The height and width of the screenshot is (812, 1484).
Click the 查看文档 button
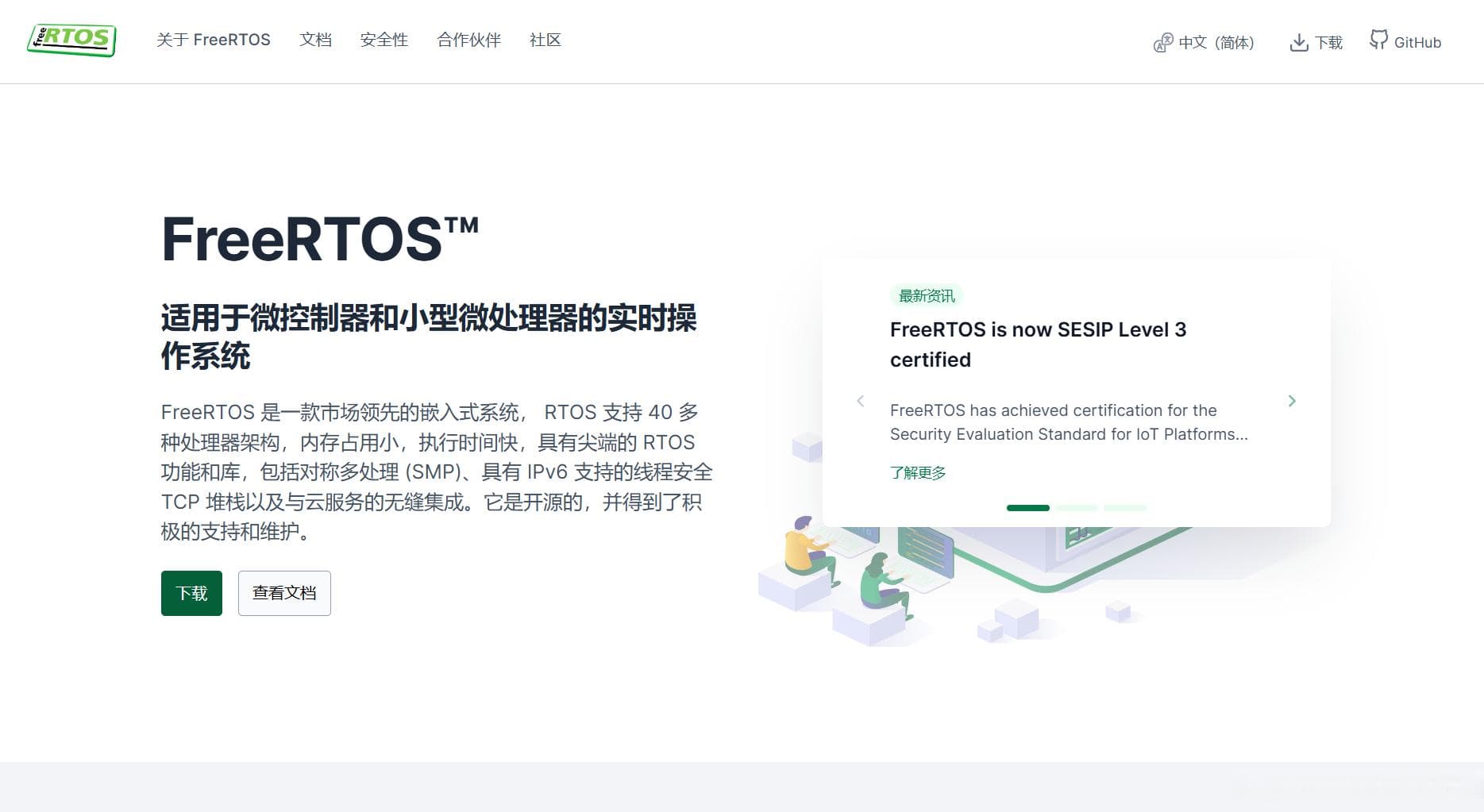coord(284,593)
